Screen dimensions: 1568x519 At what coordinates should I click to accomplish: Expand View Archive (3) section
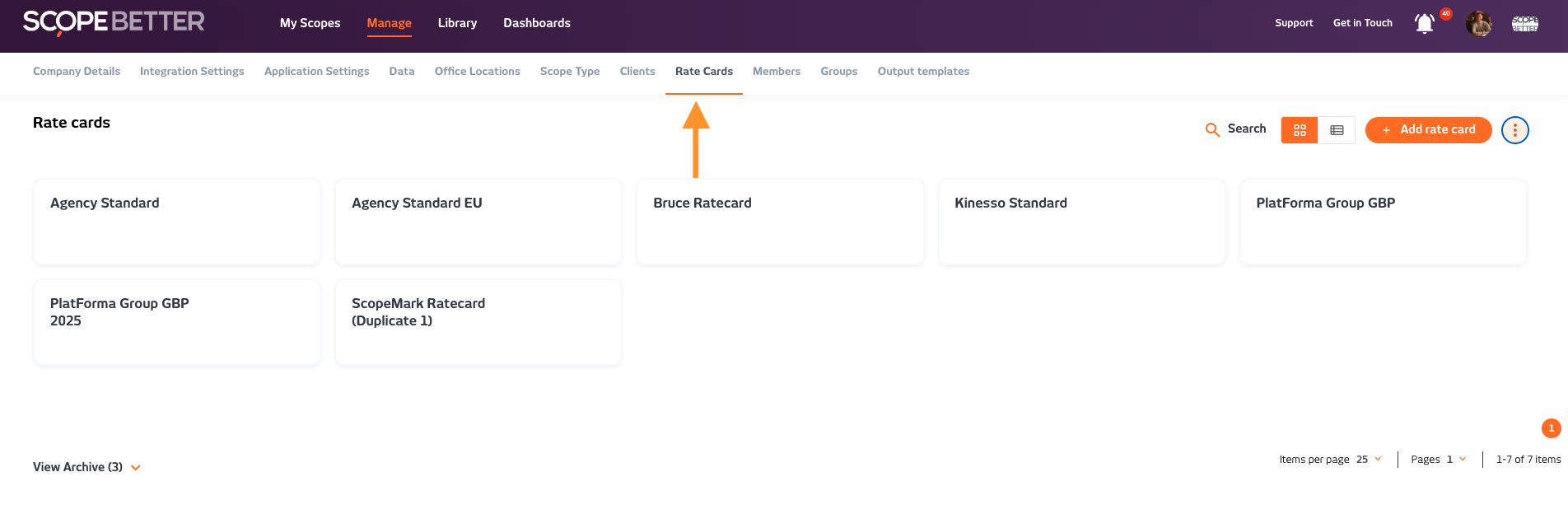coord(86,467)
